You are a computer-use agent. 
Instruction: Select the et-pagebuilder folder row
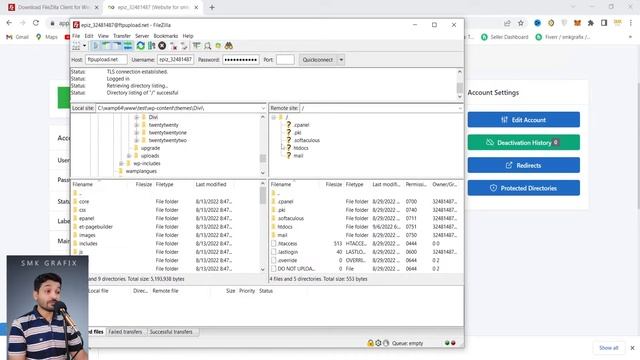click(165, 227)
